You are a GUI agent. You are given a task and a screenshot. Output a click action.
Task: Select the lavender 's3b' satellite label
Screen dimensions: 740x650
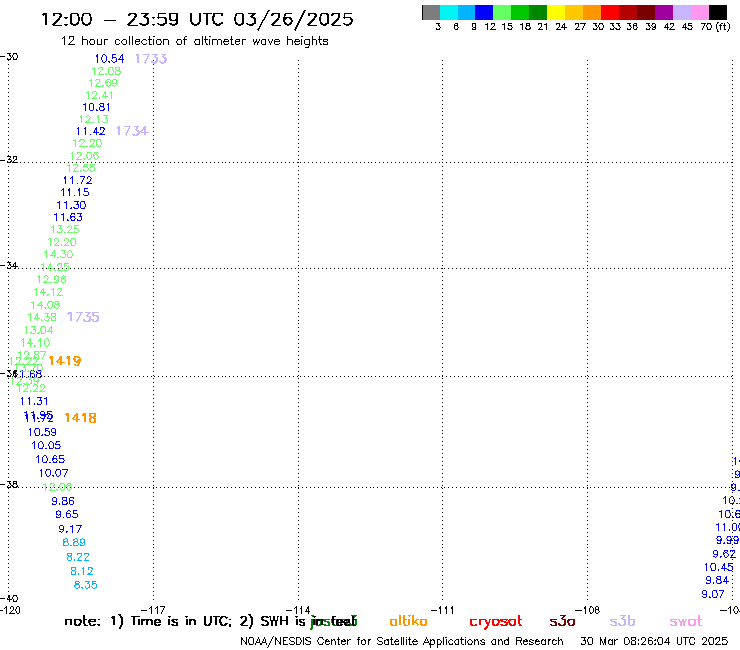[x=622, y=622]
